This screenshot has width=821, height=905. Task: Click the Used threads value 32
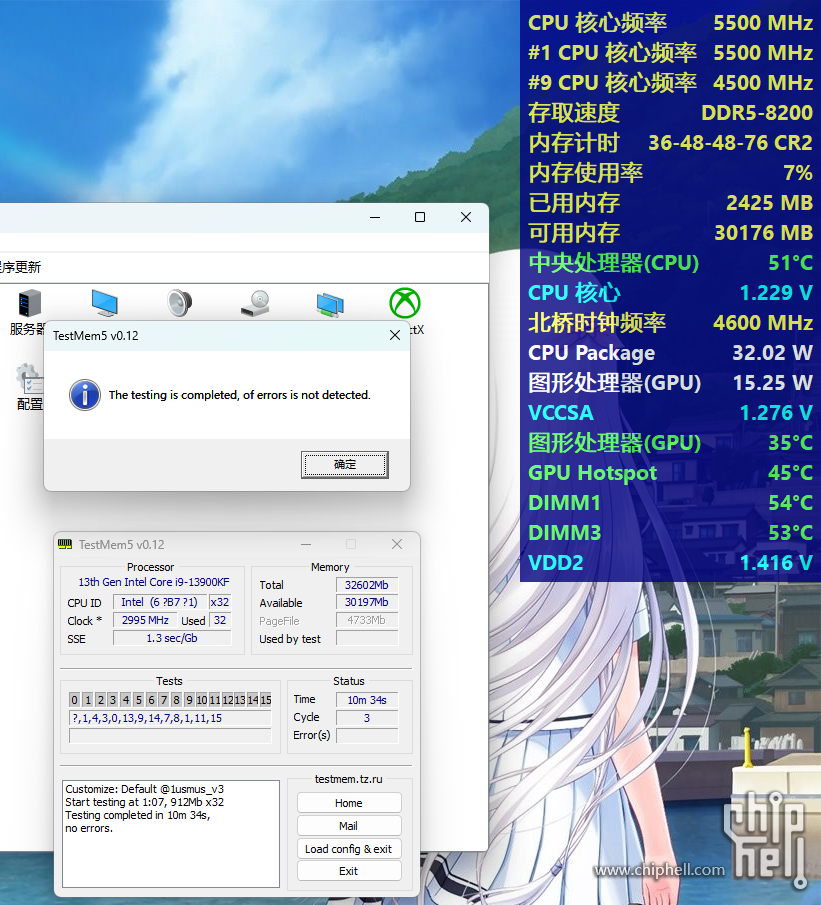[x=220, y=620]
